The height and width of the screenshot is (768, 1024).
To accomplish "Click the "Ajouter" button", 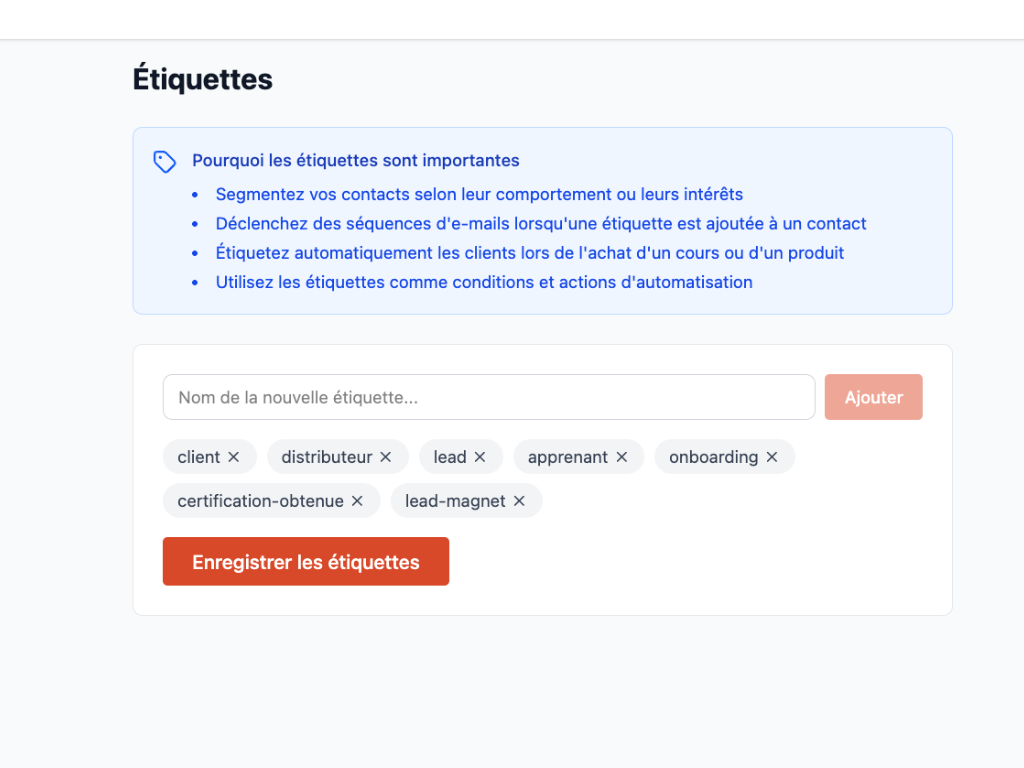I will tap(873, 396).
